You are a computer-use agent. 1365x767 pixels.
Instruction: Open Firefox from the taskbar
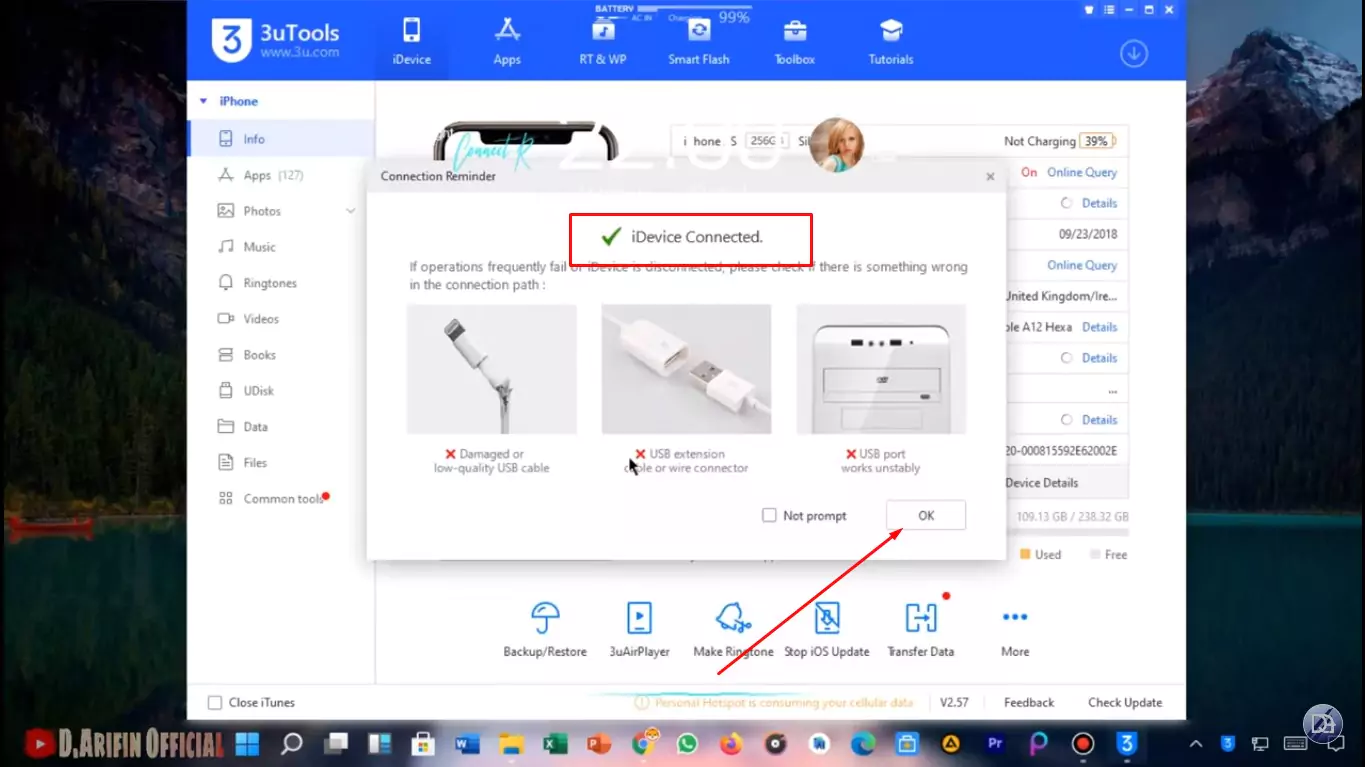(x=731, y=744)
